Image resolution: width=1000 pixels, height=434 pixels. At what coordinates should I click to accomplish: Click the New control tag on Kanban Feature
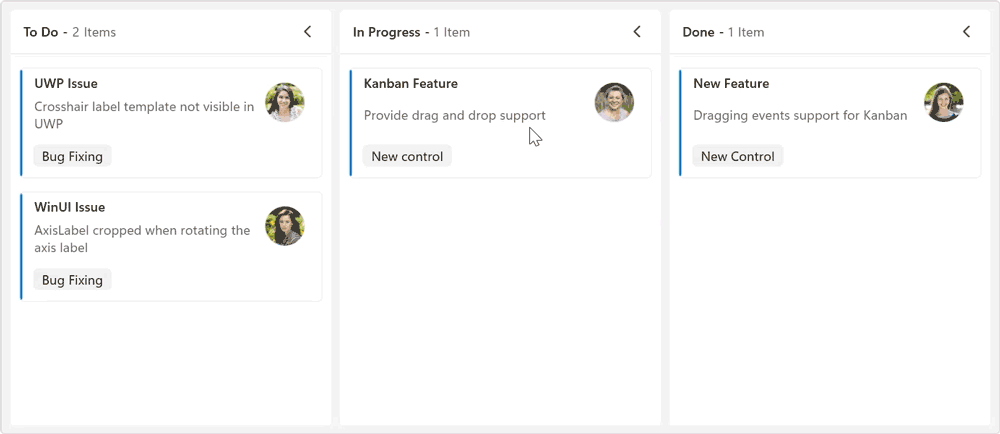[407, 156]
